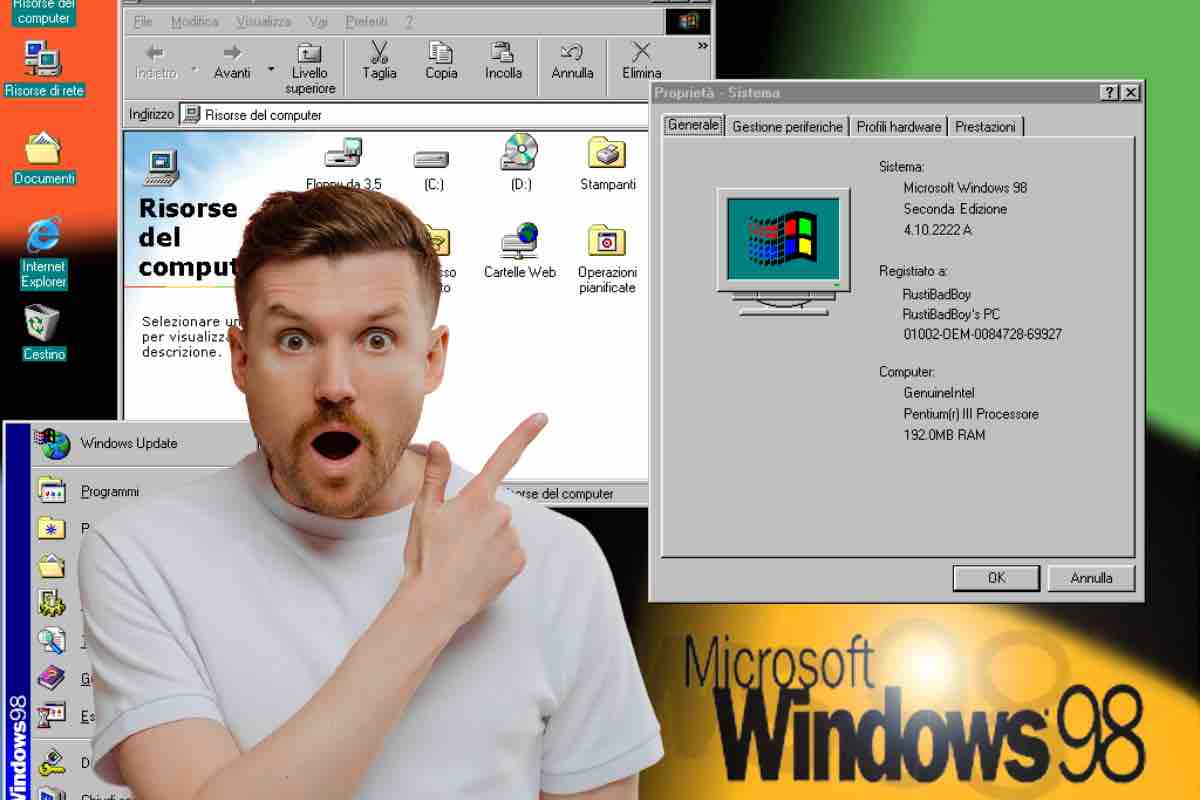Launch Internet Explorer from the desktop
This screenshot has height=800, width=1200.
coord(44,252)
